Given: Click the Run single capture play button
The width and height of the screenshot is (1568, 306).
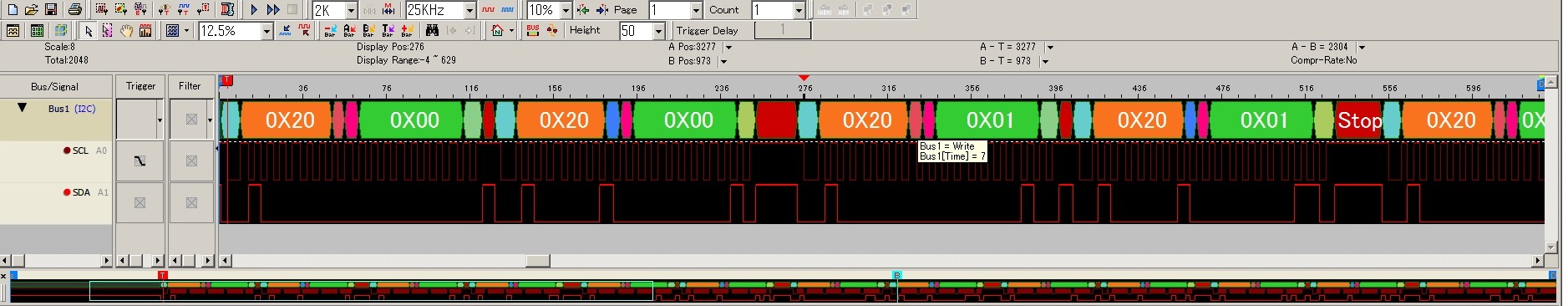Looking at the screenshot, I should click(x=254, y=9).
